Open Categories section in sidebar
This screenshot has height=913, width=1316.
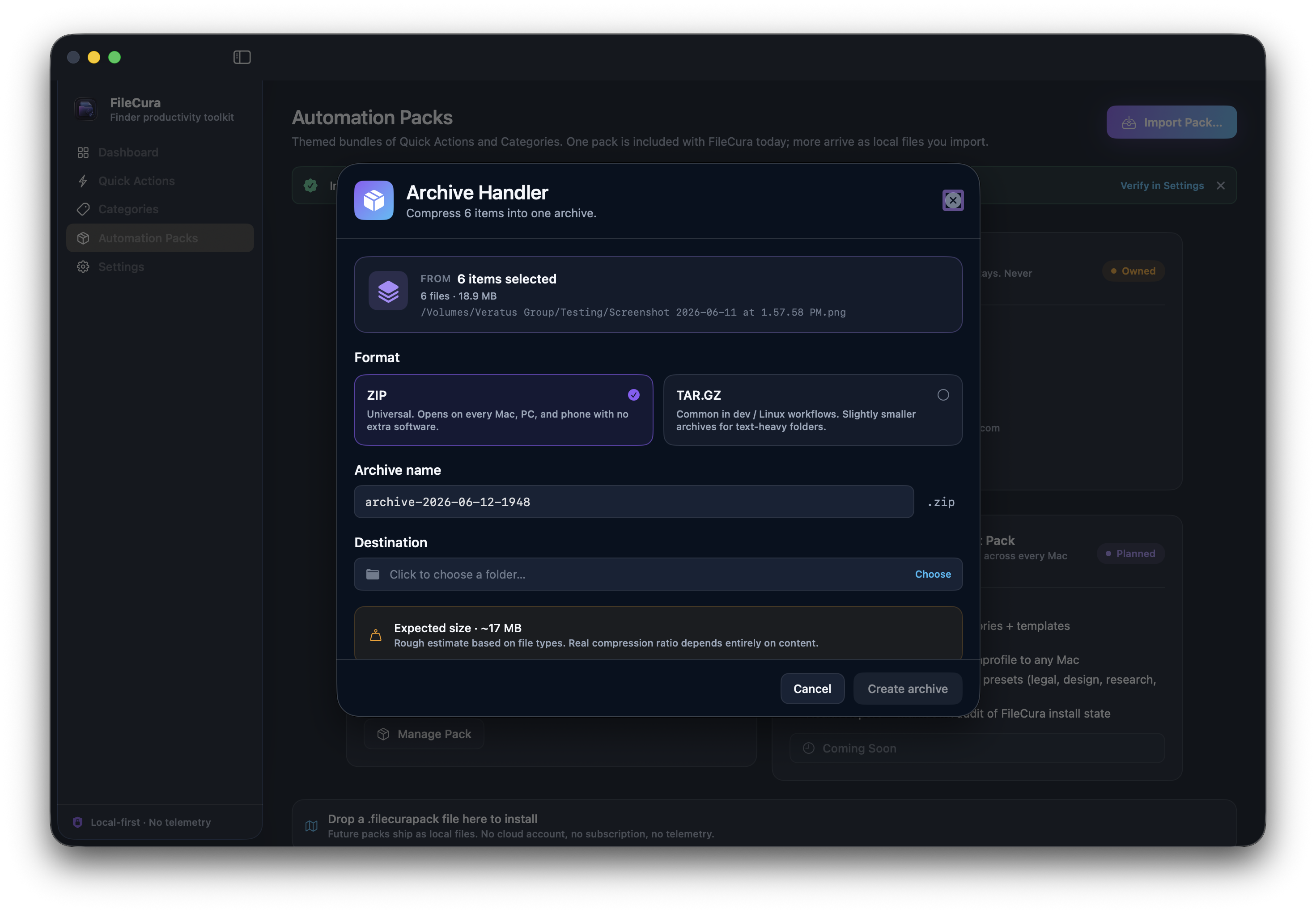pyautogui.click(x=160, y=209)
